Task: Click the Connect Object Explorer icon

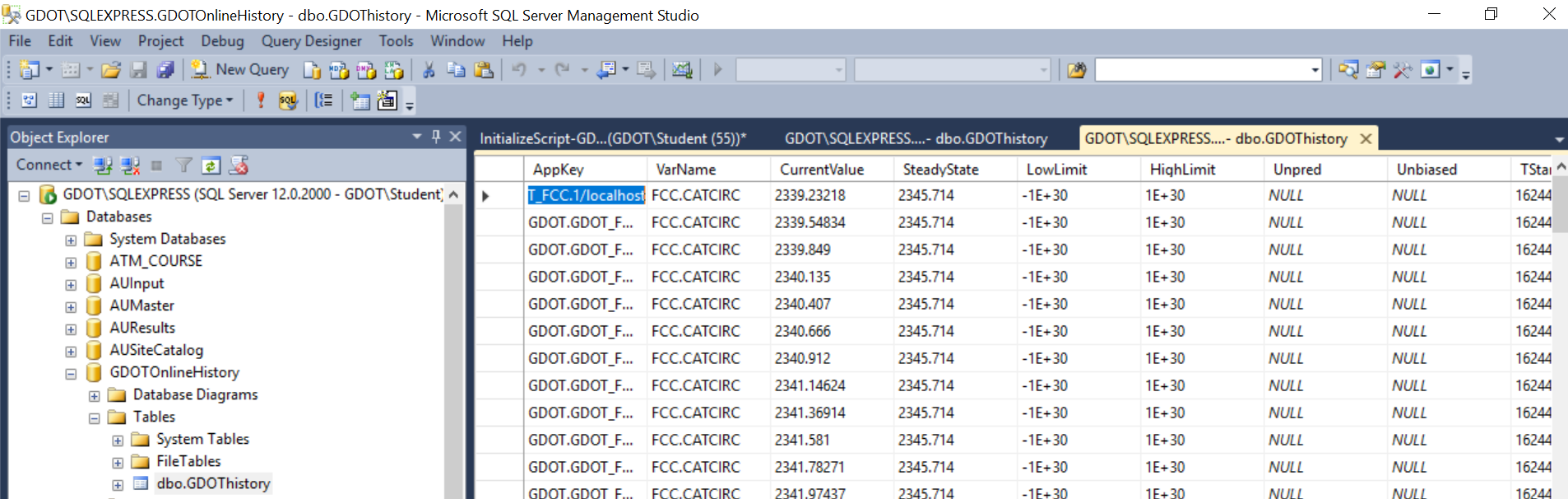Action: 103,166
